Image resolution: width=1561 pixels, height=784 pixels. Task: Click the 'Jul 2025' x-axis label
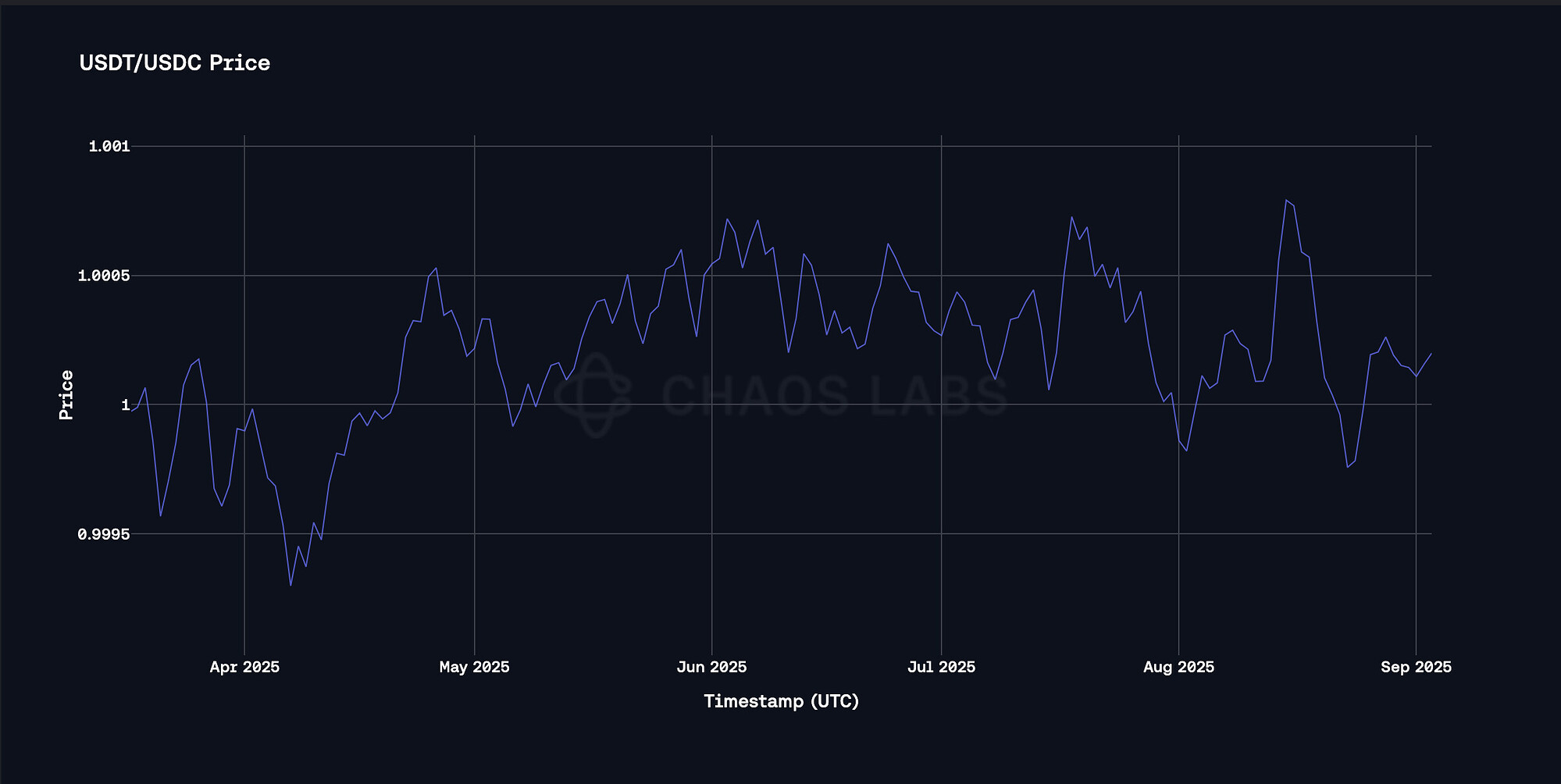pyautogui.click(x=941, y=667)
